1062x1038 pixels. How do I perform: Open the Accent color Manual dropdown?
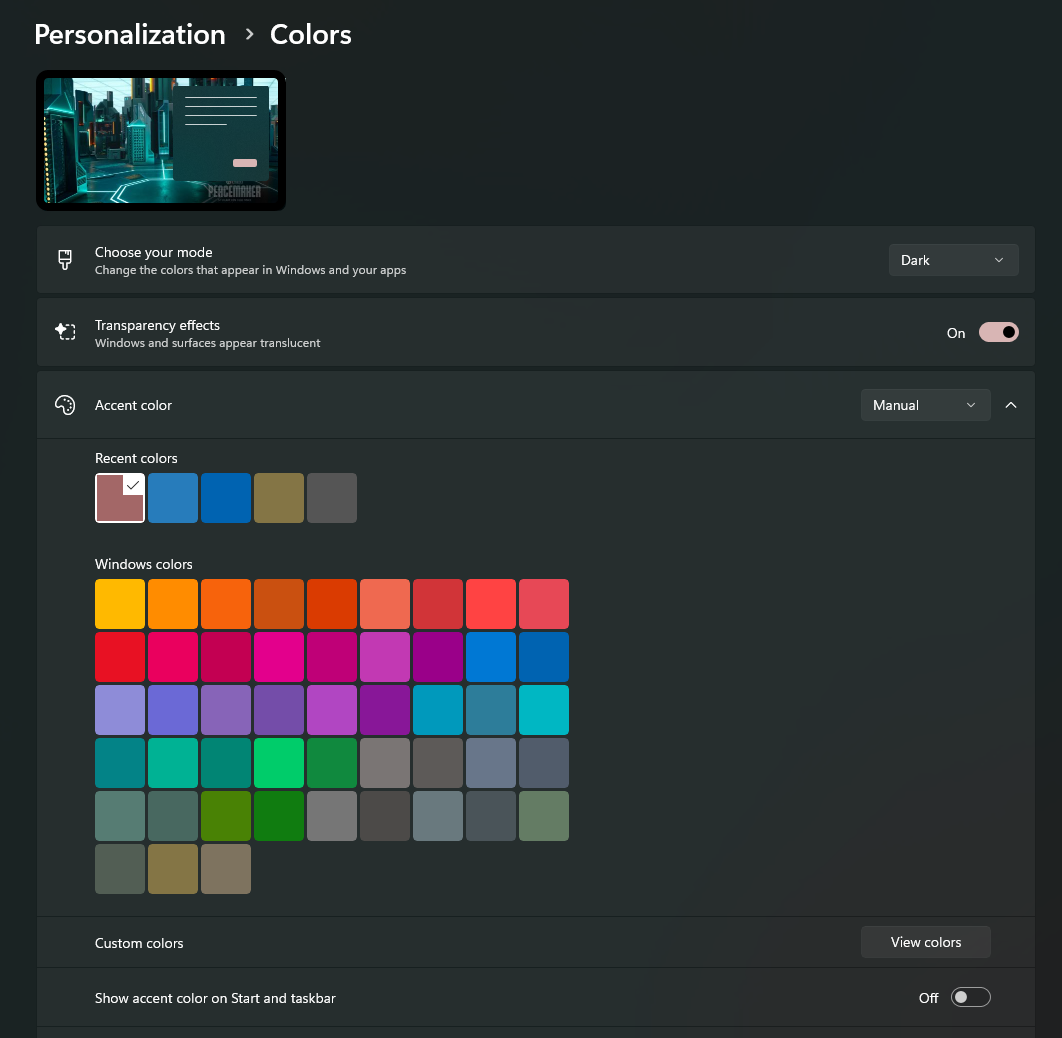pyautogui.click(x=925, y=405)
